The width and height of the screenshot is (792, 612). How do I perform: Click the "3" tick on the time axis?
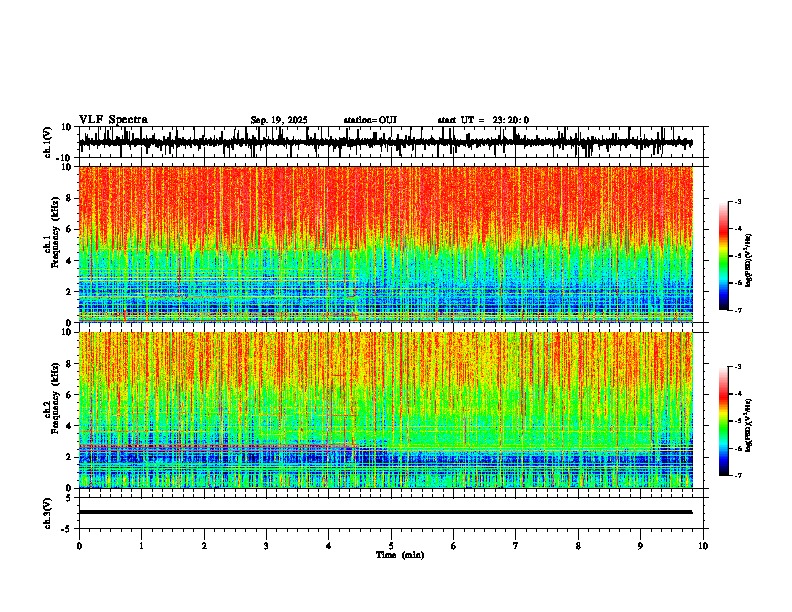point(266,546)
